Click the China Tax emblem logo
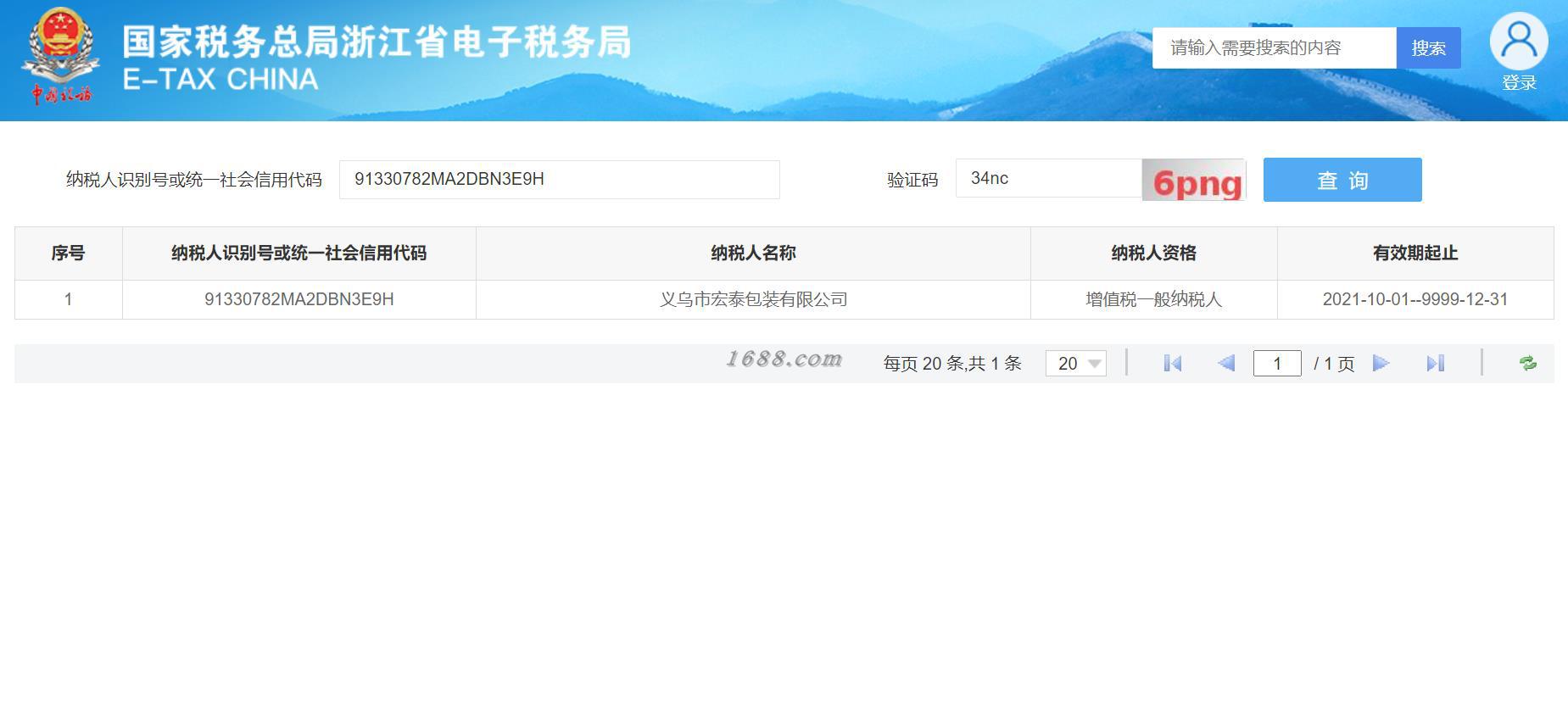The height and width of the screenshot is (713, 1568). (x=60, y=56)
